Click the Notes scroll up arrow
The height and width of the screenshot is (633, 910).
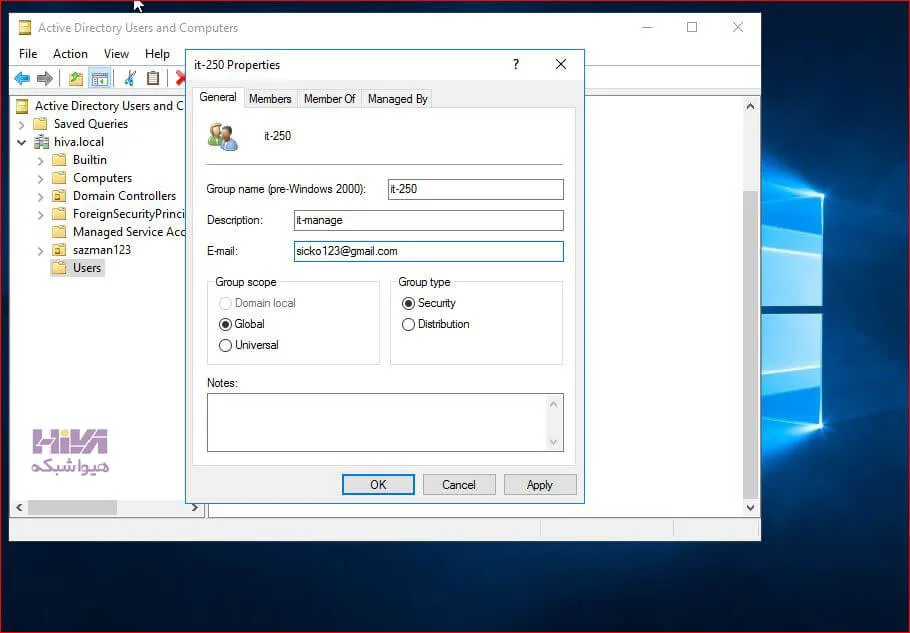(553, 404)
